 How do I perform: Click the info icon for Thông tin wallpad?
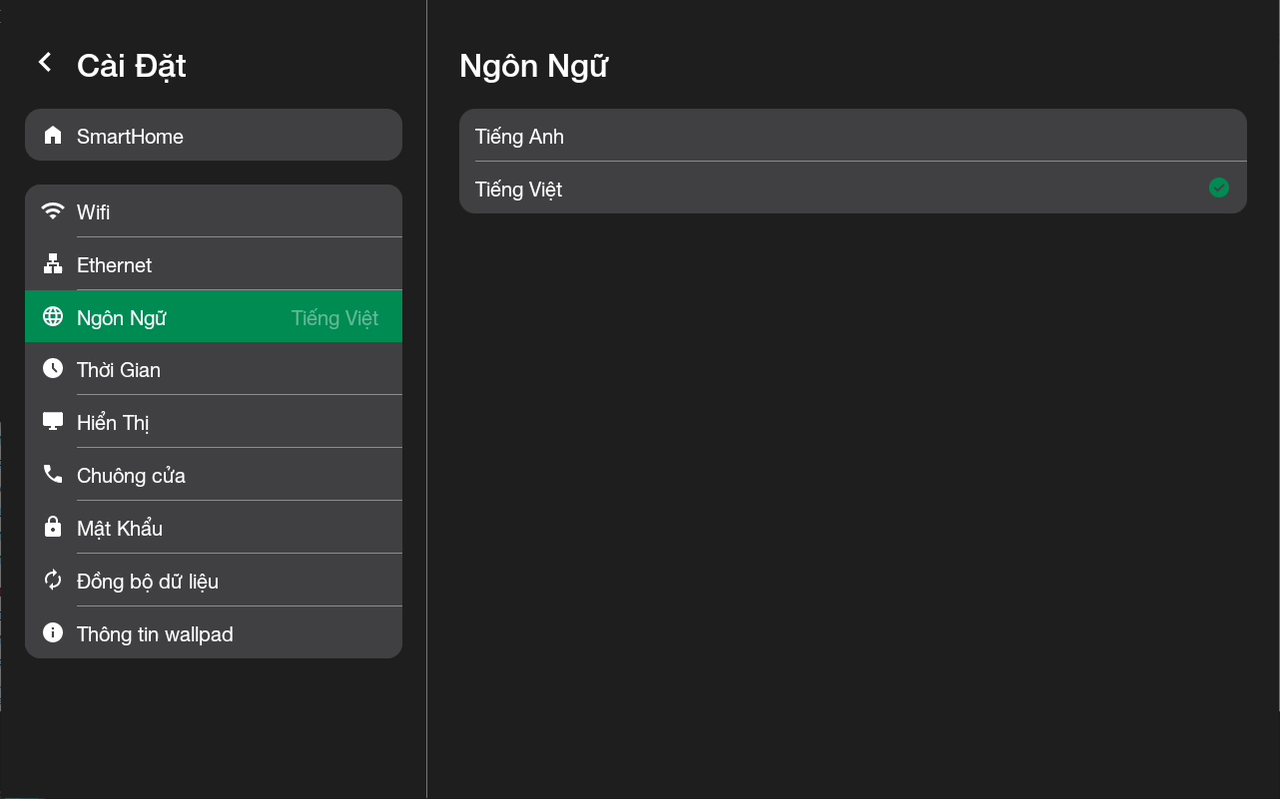click(x=53, y=633)
